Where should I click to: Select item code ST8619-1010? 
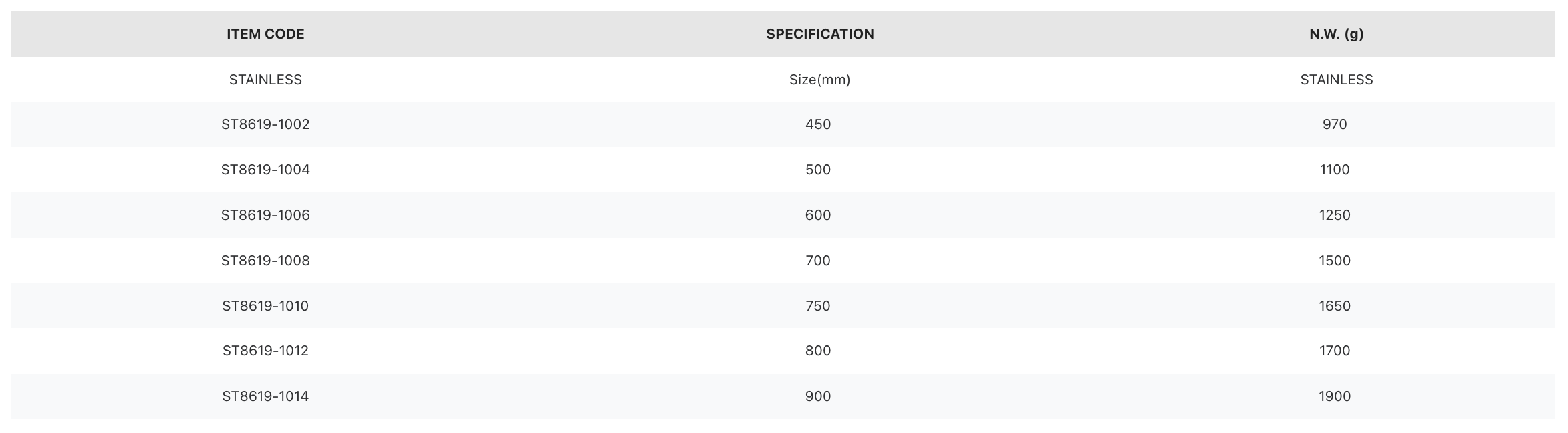265,306
